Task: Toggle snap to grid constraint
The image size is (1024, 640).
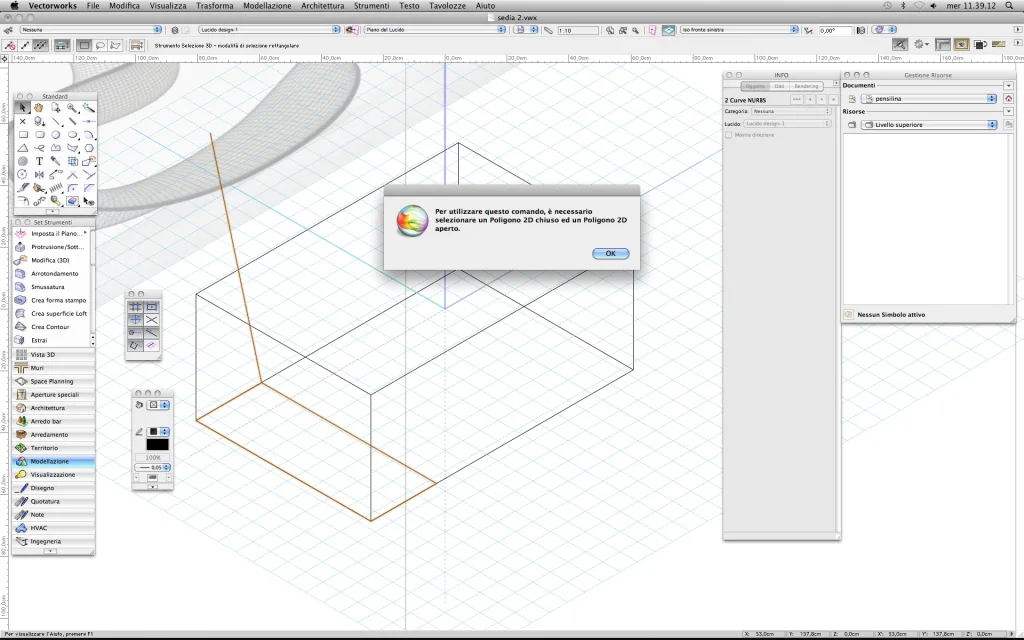Action: [135, 307]
